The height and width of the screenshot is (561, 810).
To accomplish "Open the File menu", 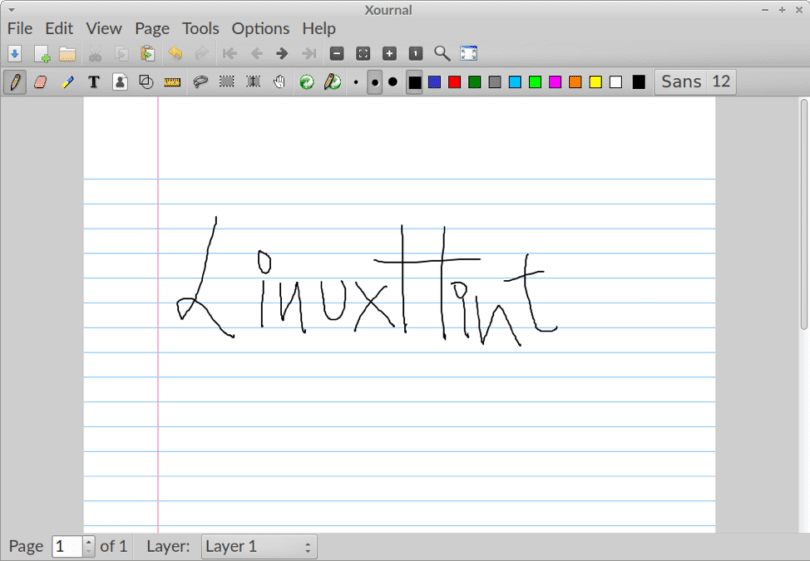I will [x=20, y=28].
